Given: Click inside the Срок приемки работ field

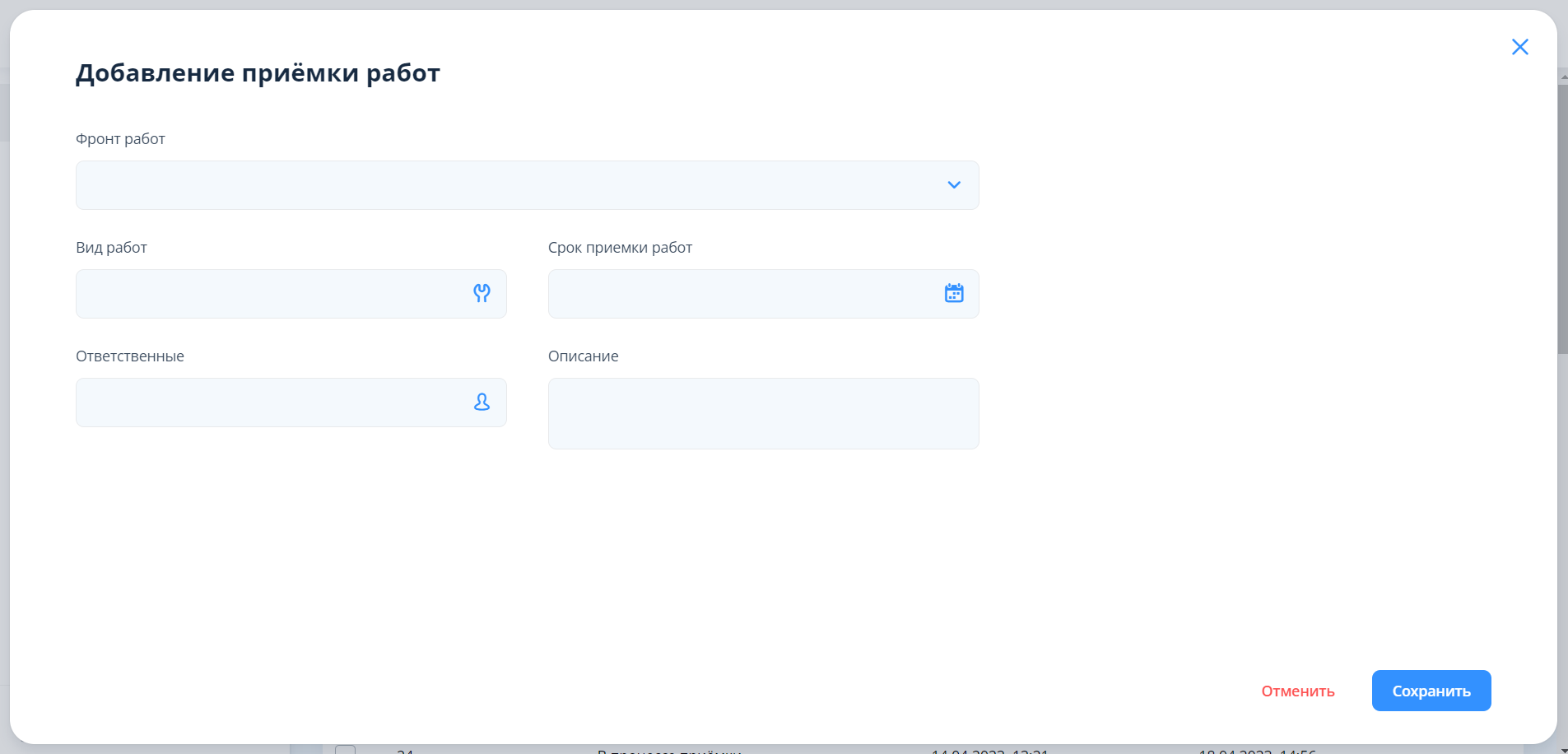Looking at the screenshot, I should pos(741,294).
